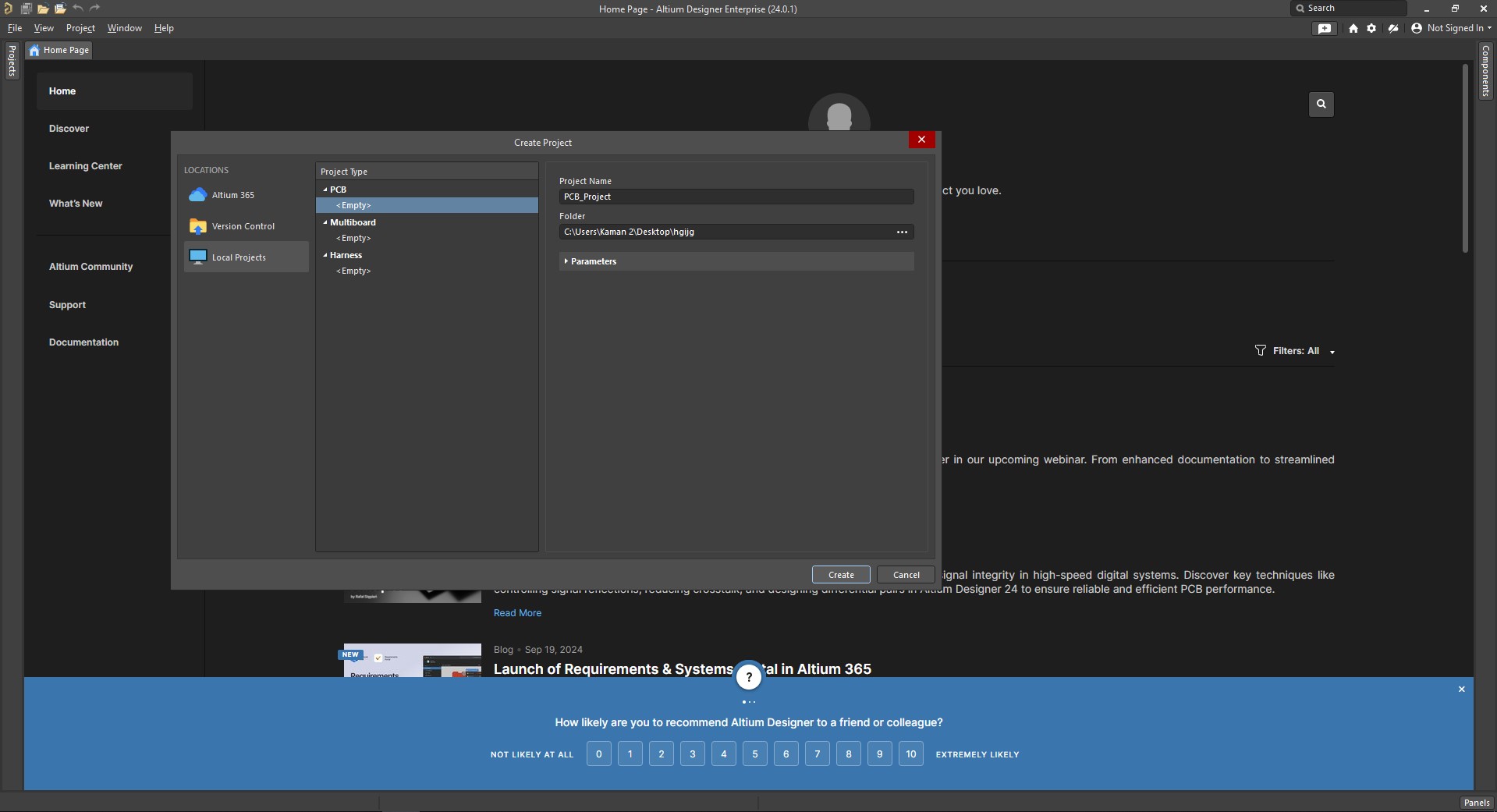The height and width of the screenshot is (812, 1497).
Task: Collapse the Harness project type group
Action: (325, 255)
